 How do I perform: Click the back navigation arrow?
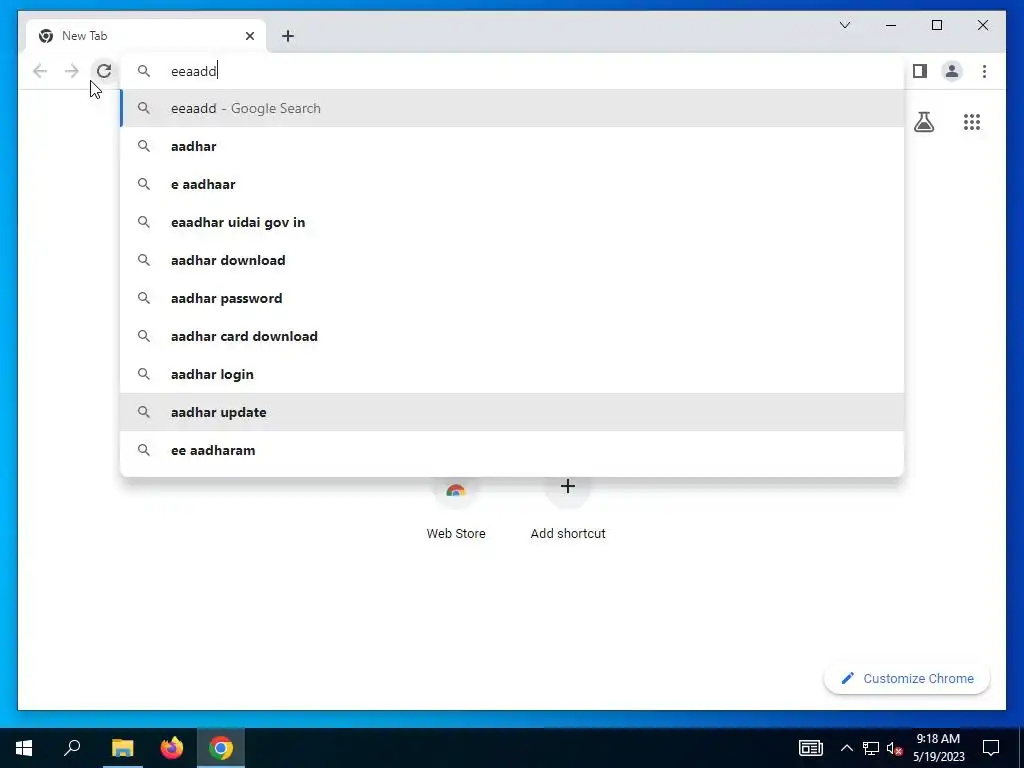tap(40, 71)
